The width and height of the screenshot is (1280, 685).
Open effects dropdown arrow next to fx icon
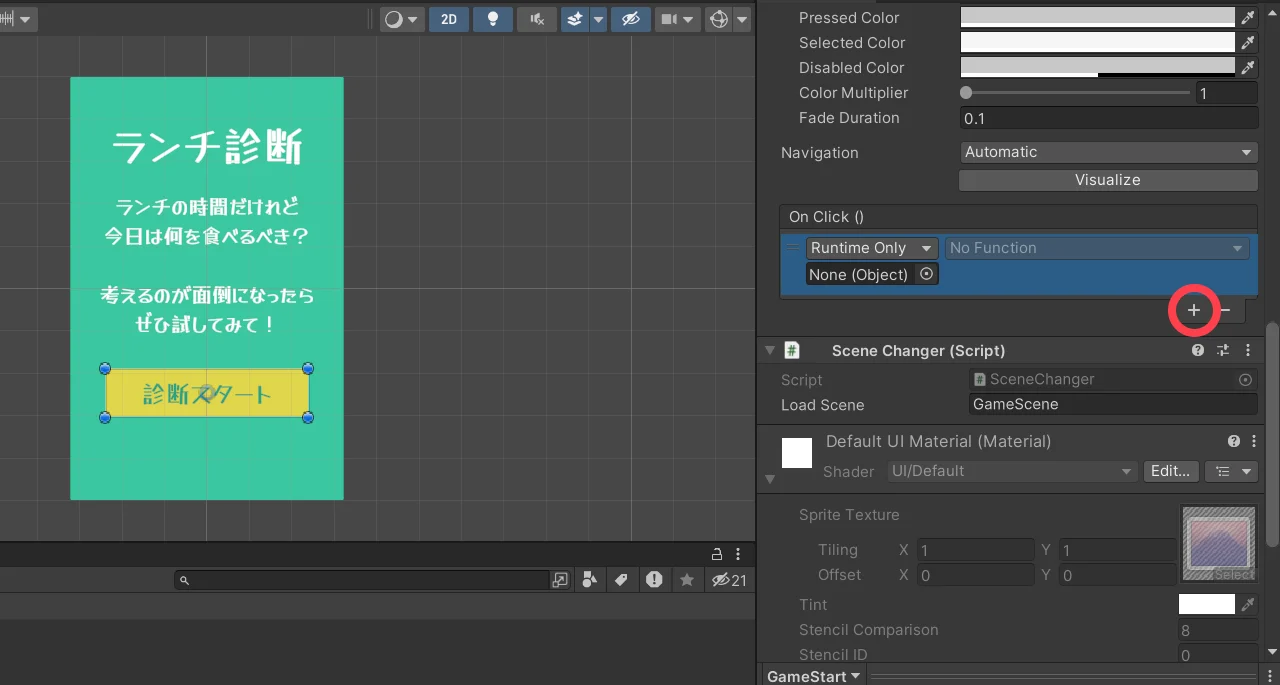pos(598,19)
